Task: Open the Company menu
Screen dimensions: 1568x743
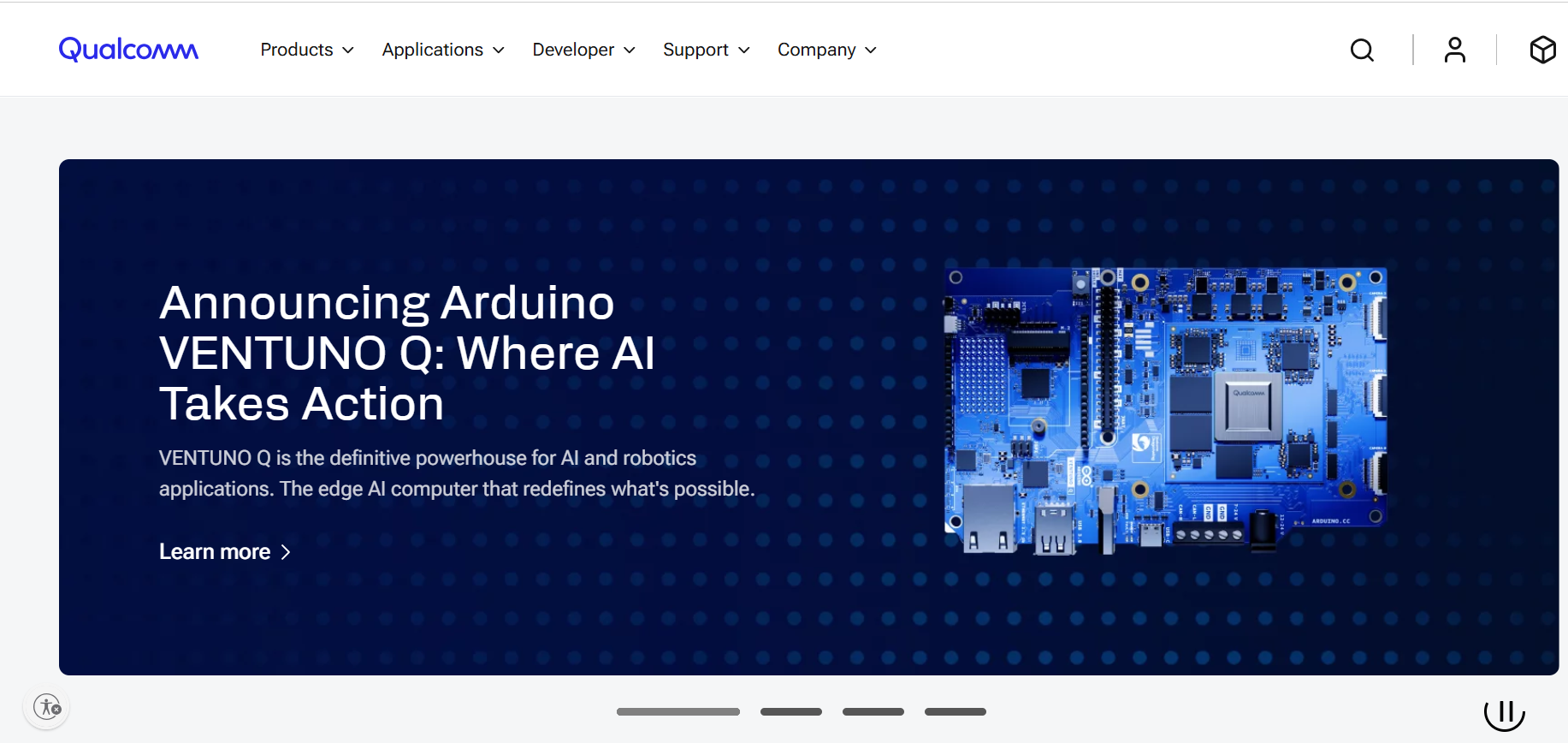Action: coord(826,51)
